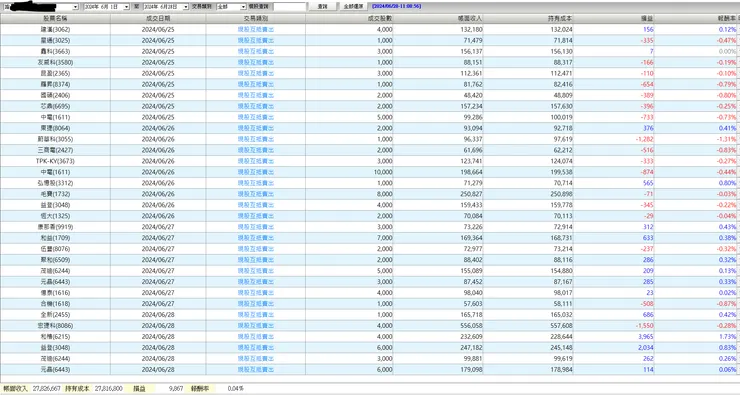This screenshot has width=740, height=395.
Task: Open the trade-type link in the (2365) row
Action: [255, 73]
